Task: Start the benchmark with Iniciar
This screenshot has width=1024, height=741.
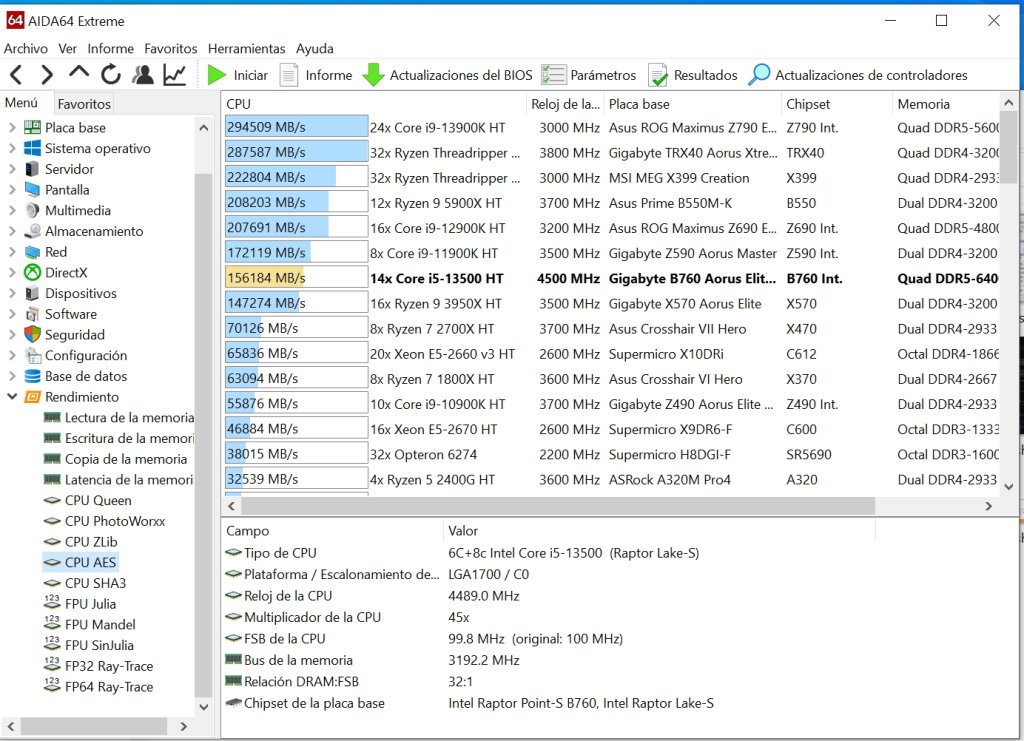Action: pyautogui.click(x=237, y=75)
